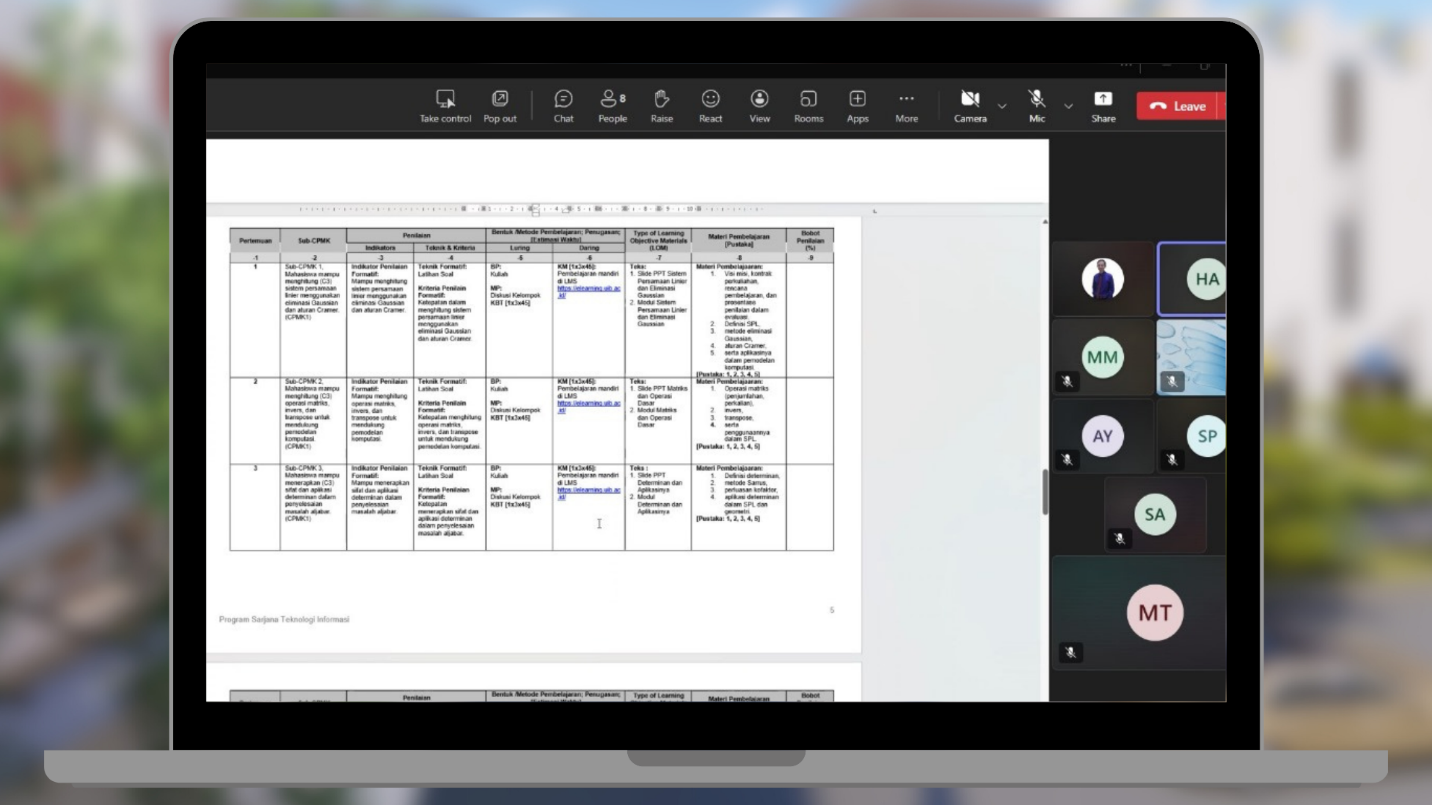The width and height of the screenshot is (1432, 805).
Task: Click the red Leave button
Action: tap(1177, 105)
